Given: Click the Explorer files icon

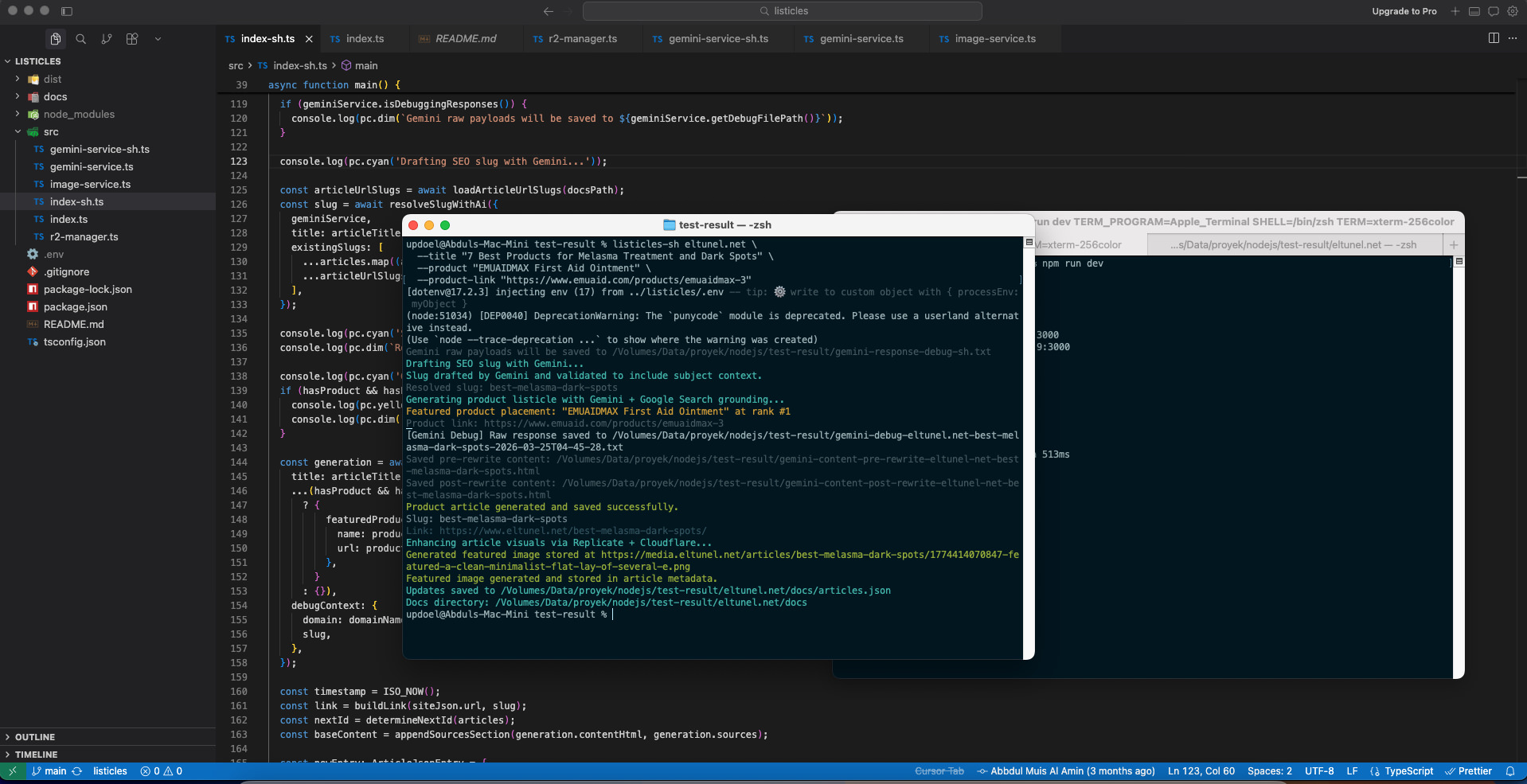Looking at the screenshot, I should 55,38.
